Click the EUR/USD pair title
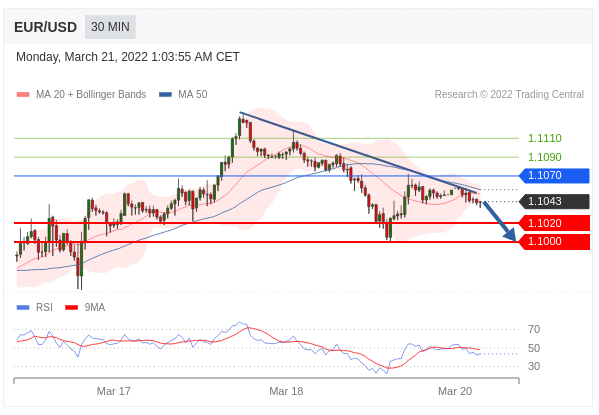 pos(45,28)
